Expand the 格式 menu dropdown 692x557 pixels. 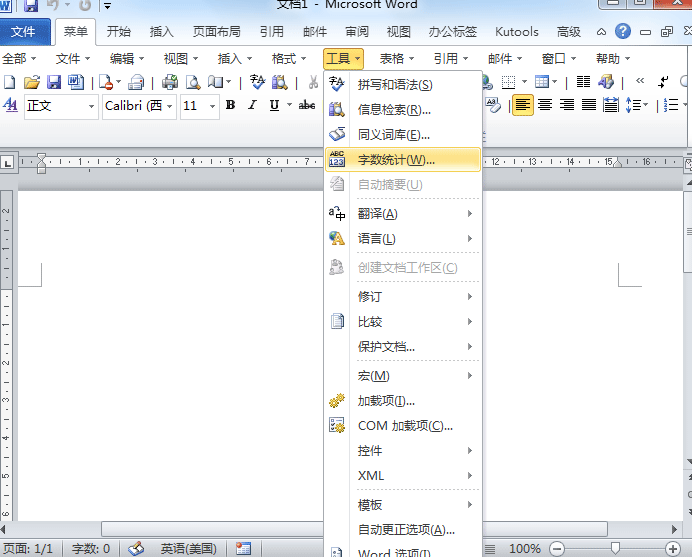pos(289,58)
